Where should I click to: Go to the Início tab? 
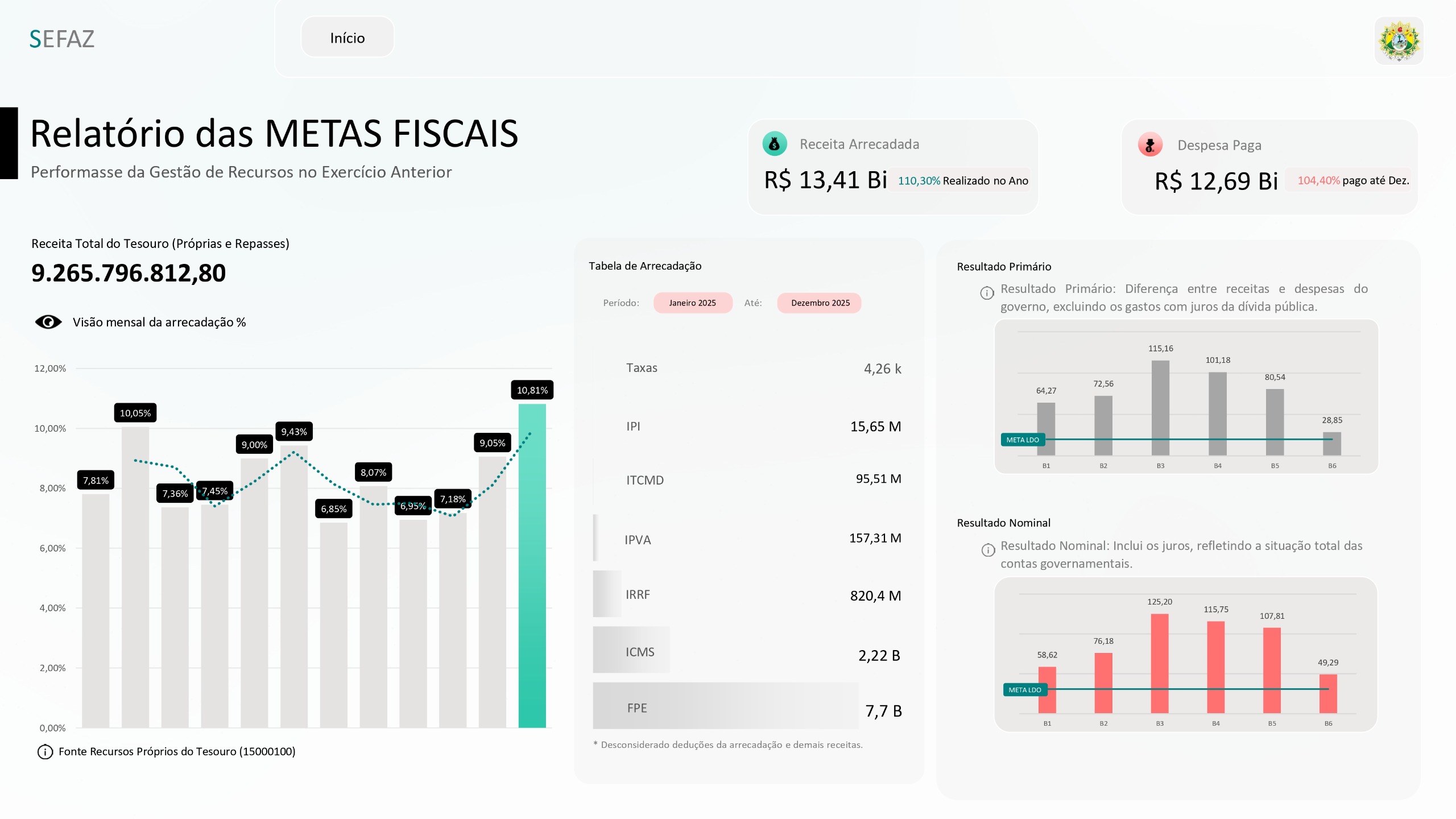347,38
